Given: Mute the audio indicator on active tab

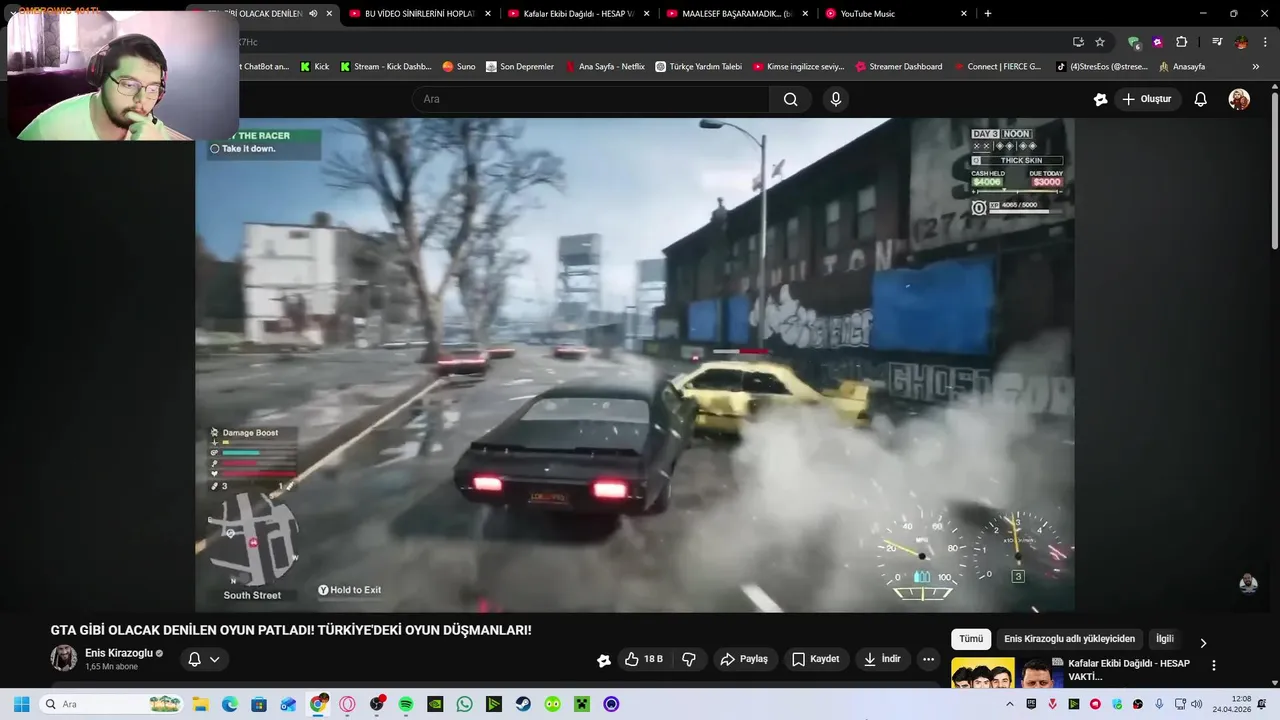Looking at the screenshot, I should (313, 14).
